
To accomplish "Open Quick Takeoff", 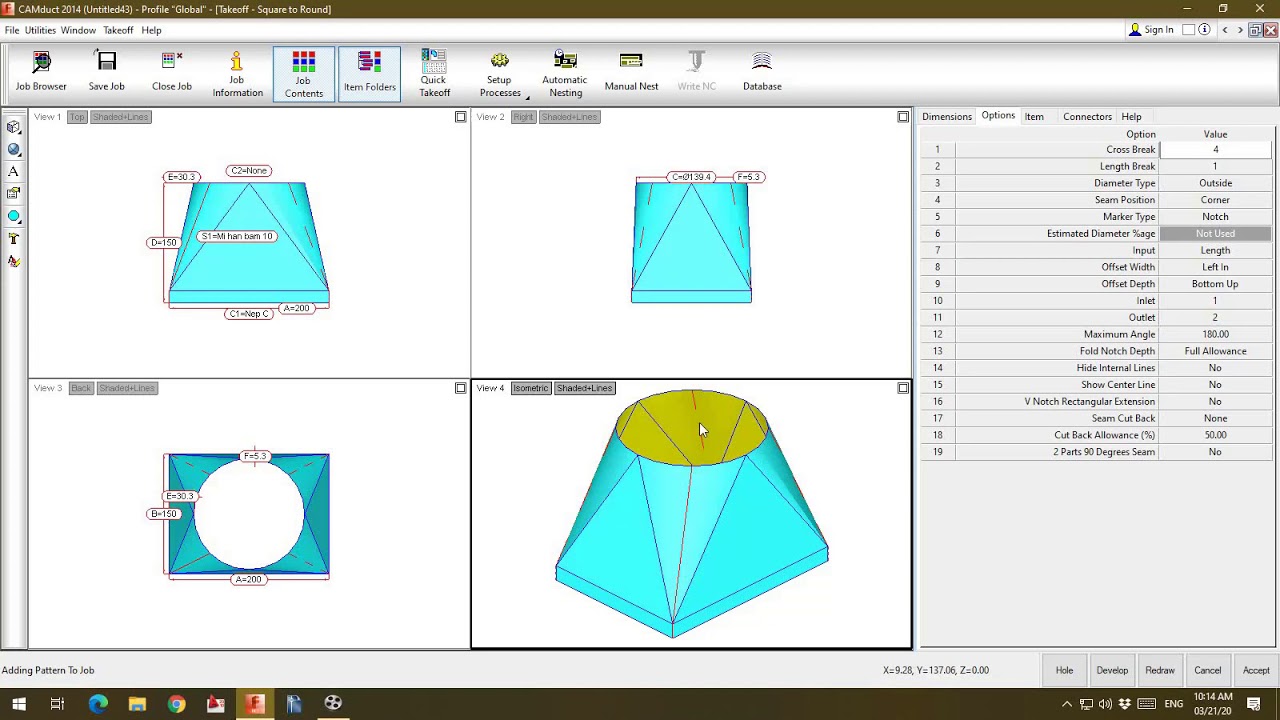I will 434,74.
